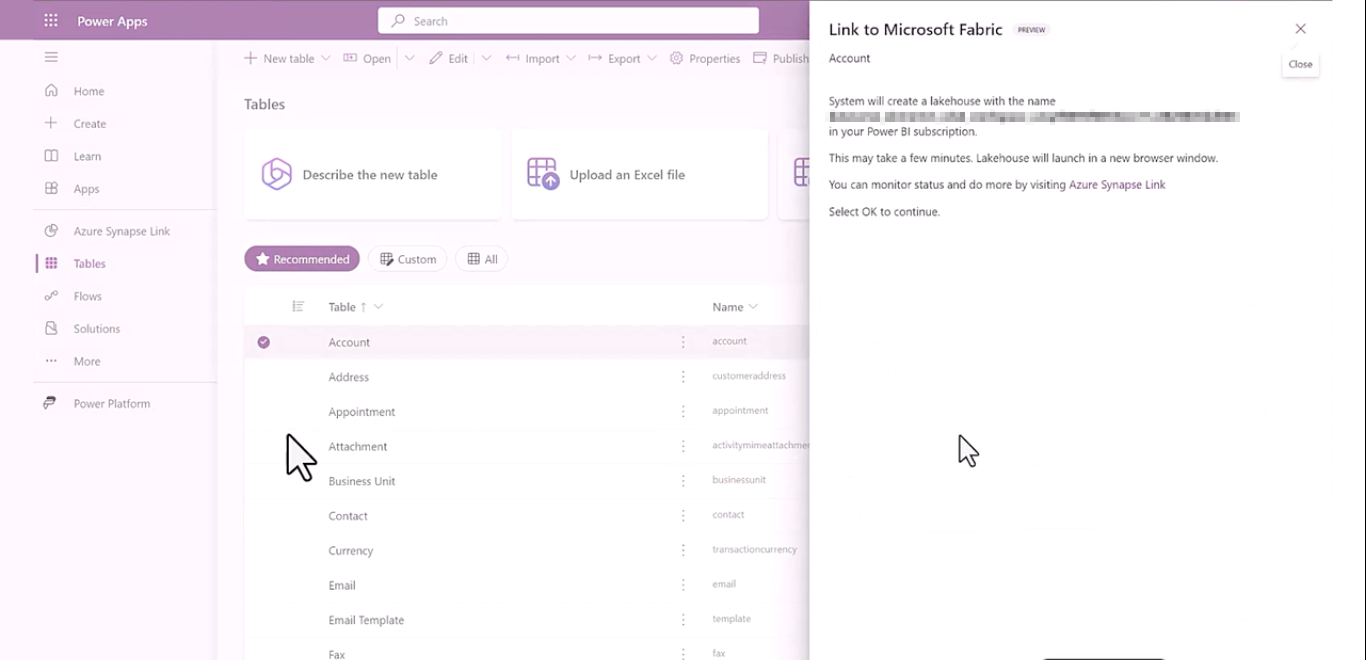The image size is (1366, 660).
Task: Open the app launcher waffle icon
Action: point(51,21)
